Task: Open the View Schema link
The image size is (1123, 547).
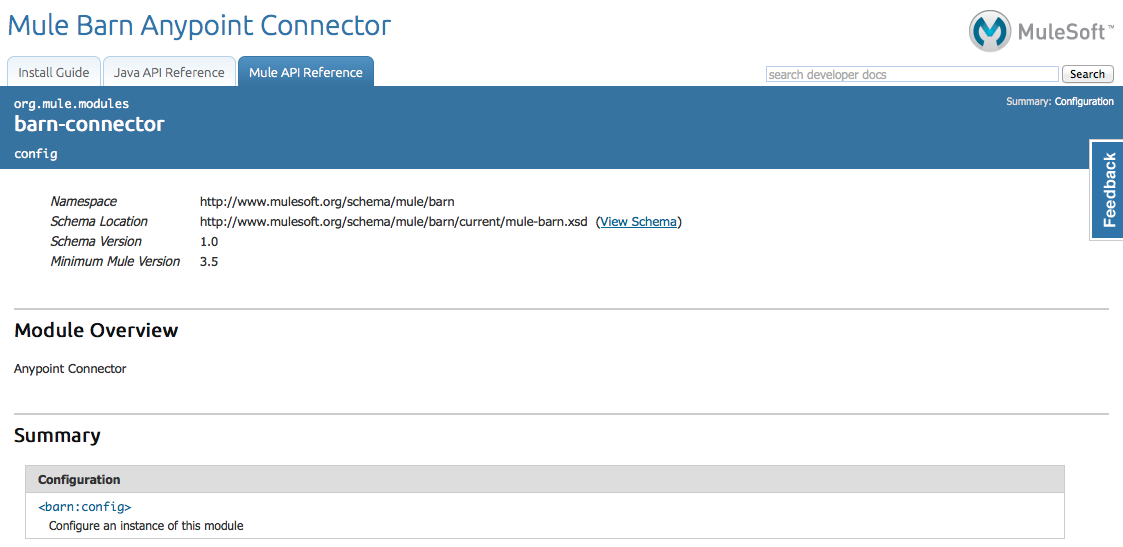Action: tap(638, 221)
